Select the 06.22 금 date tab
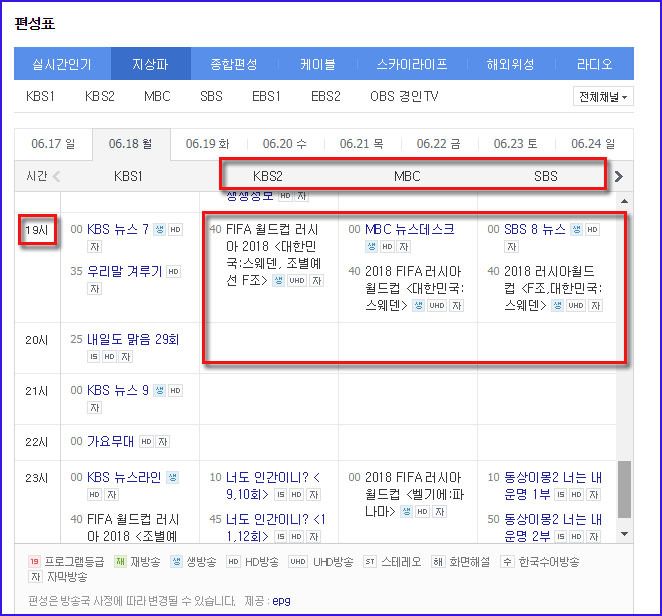The image size is (662, 616). [439, 144]
